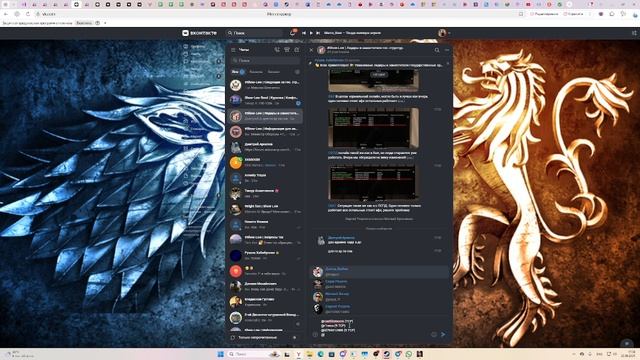The image size is (640, 360).
Task: Open the news item in VK sidebar
Action: (x=195, y=54)
